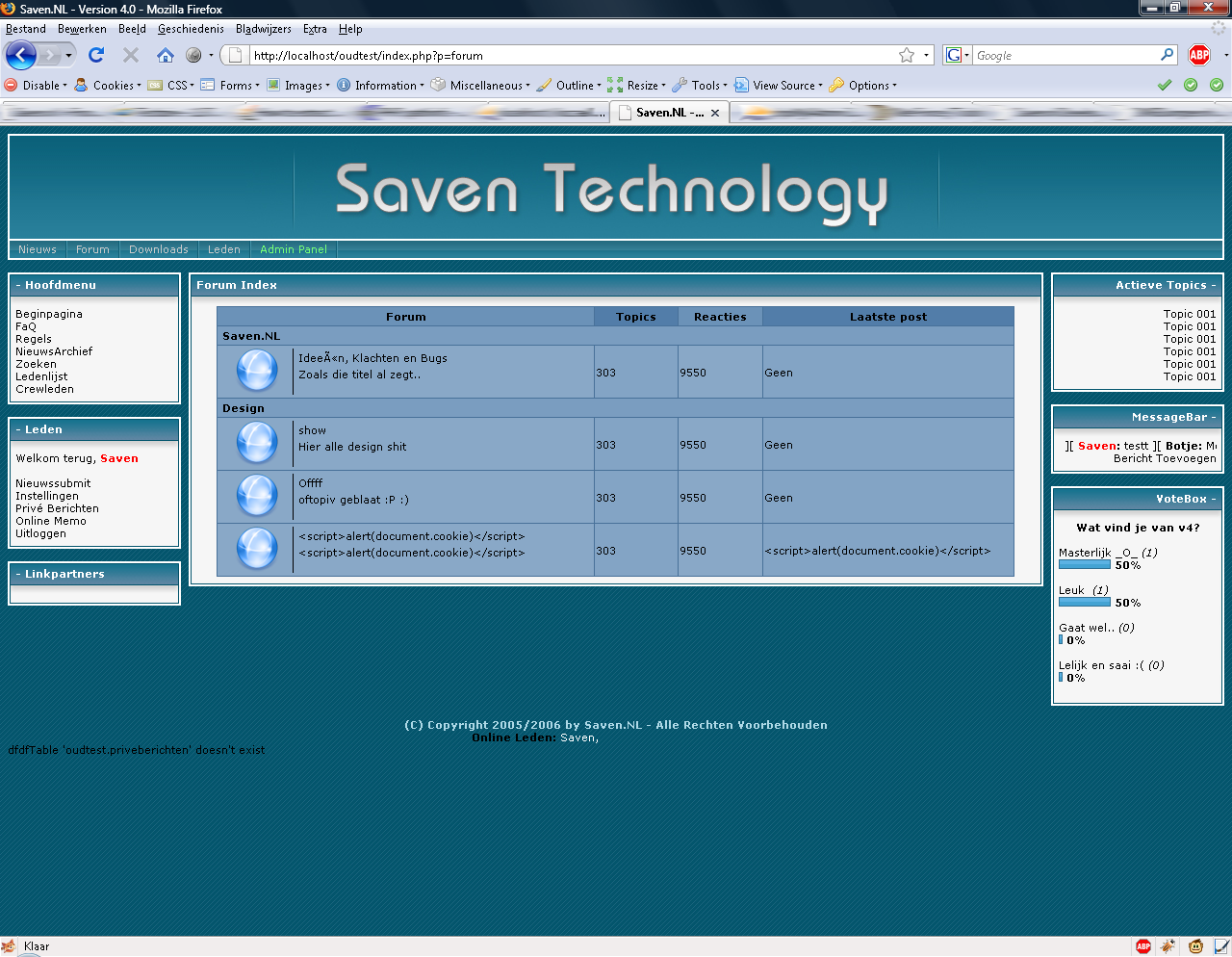The image size is (1232, 957).
Task: Click the Beginpagina menu link
Action: pos(49,314)
